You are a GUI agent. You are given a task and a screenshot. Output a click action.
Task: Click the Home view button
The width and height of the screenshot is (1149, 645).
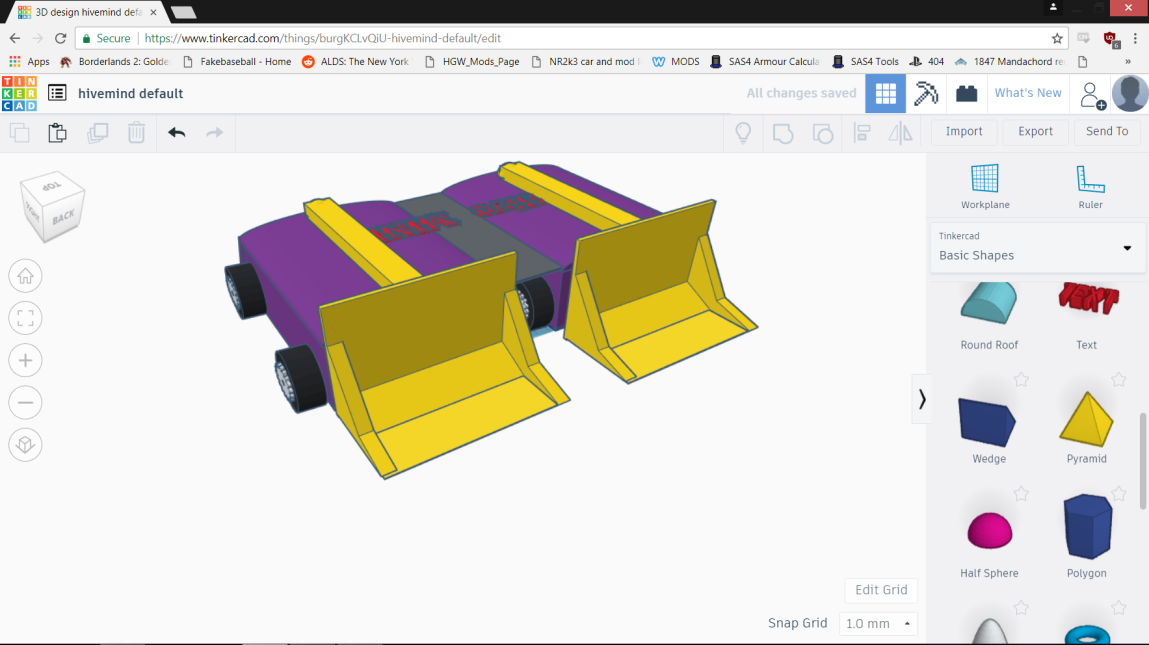point(26,276)
